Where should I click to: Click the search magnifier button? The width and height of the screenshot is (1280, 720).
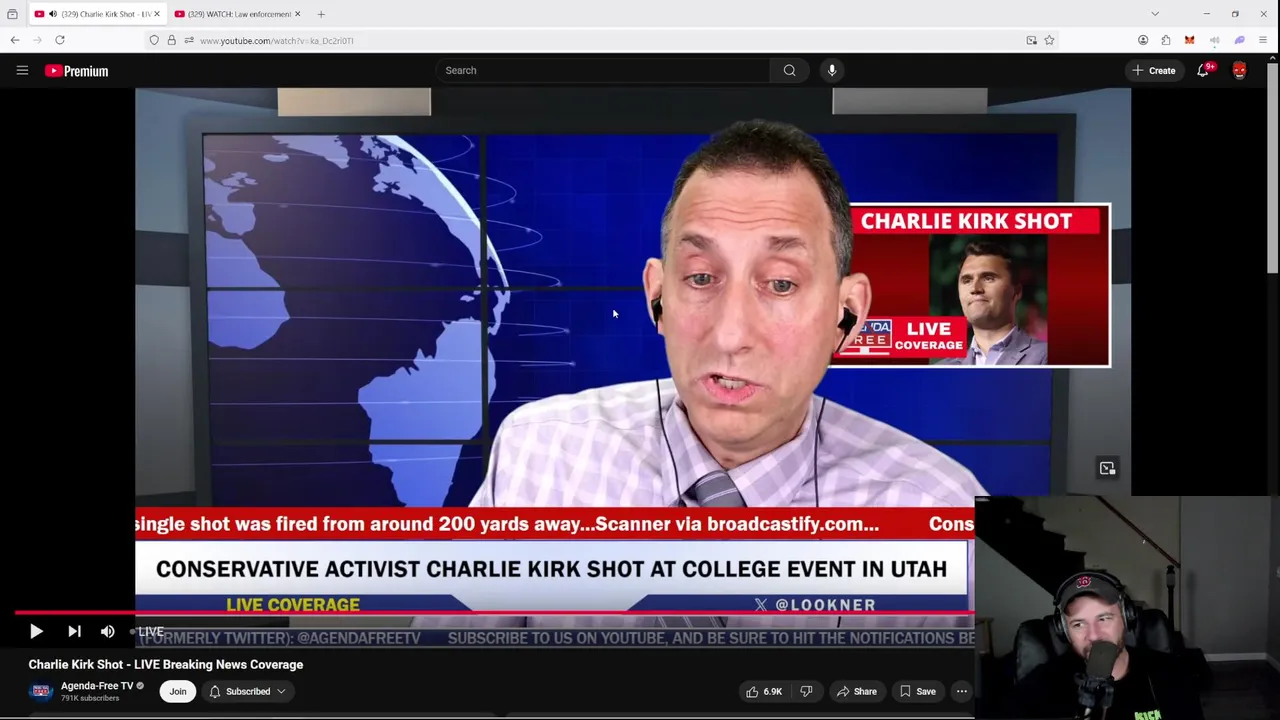790,70
